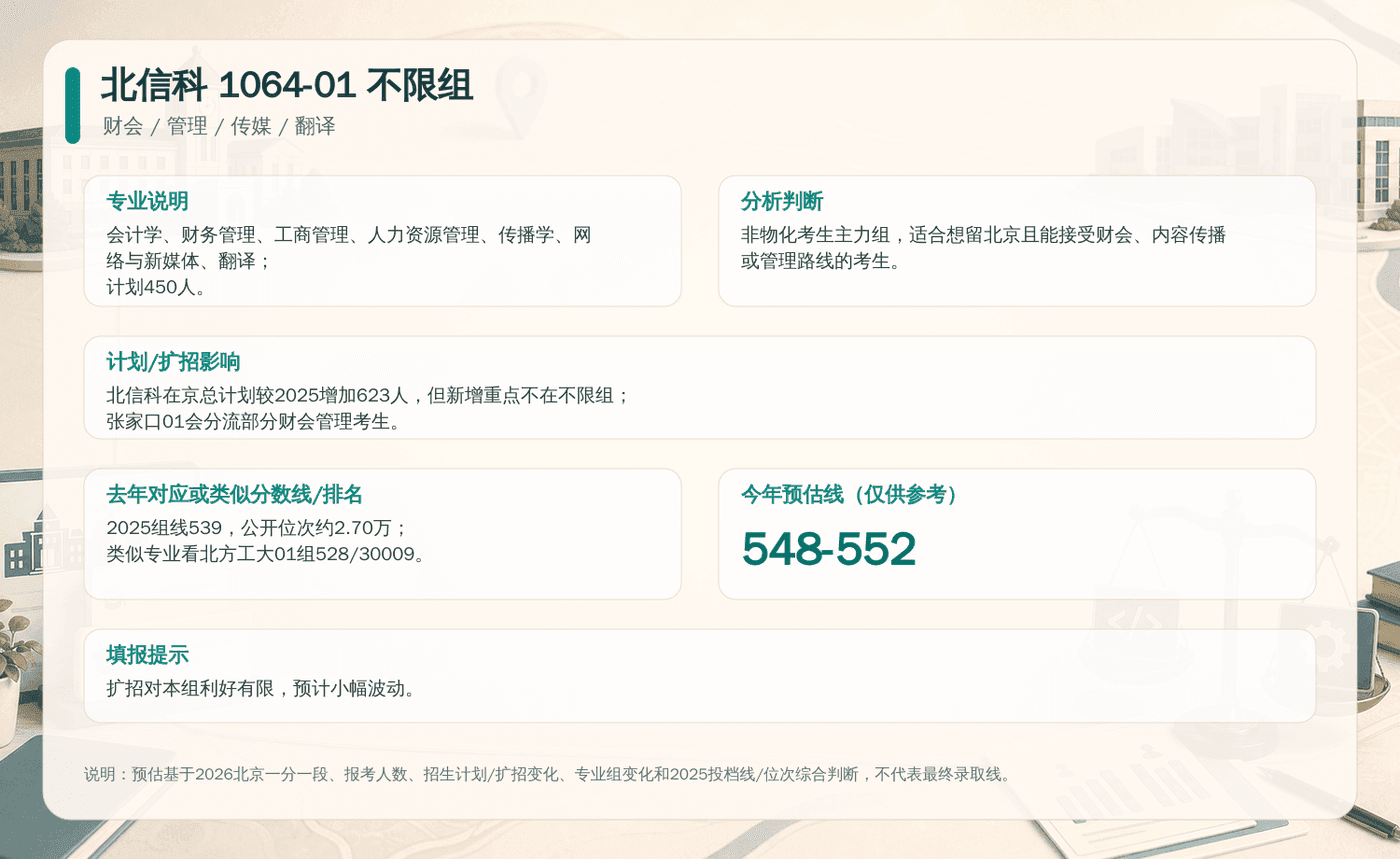
Task: Click the 去年对应或类似分数线/排名 heading
Action: 234,494
